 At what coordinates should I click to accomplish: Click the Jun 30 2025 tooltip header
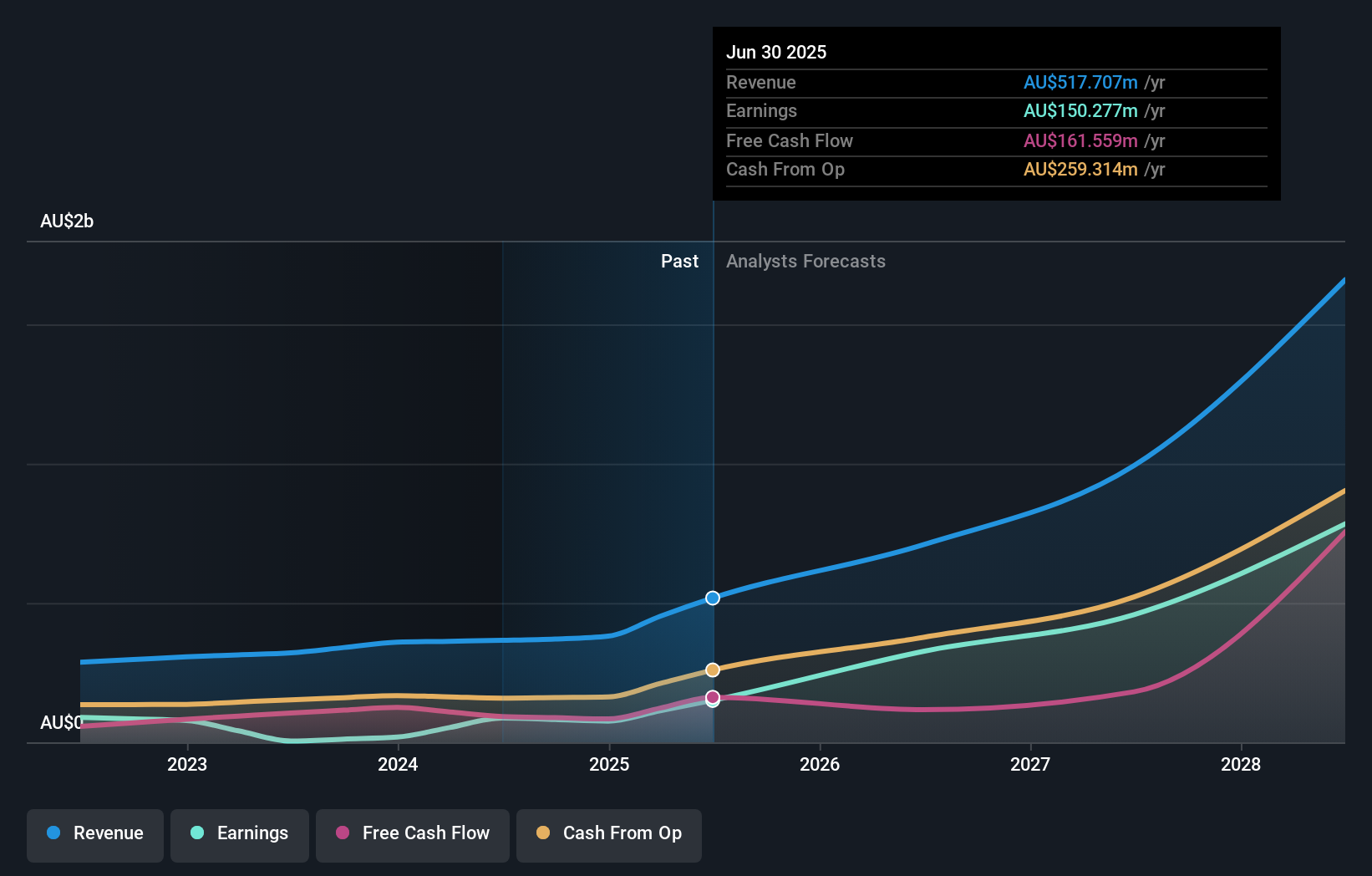click(776, 52)
